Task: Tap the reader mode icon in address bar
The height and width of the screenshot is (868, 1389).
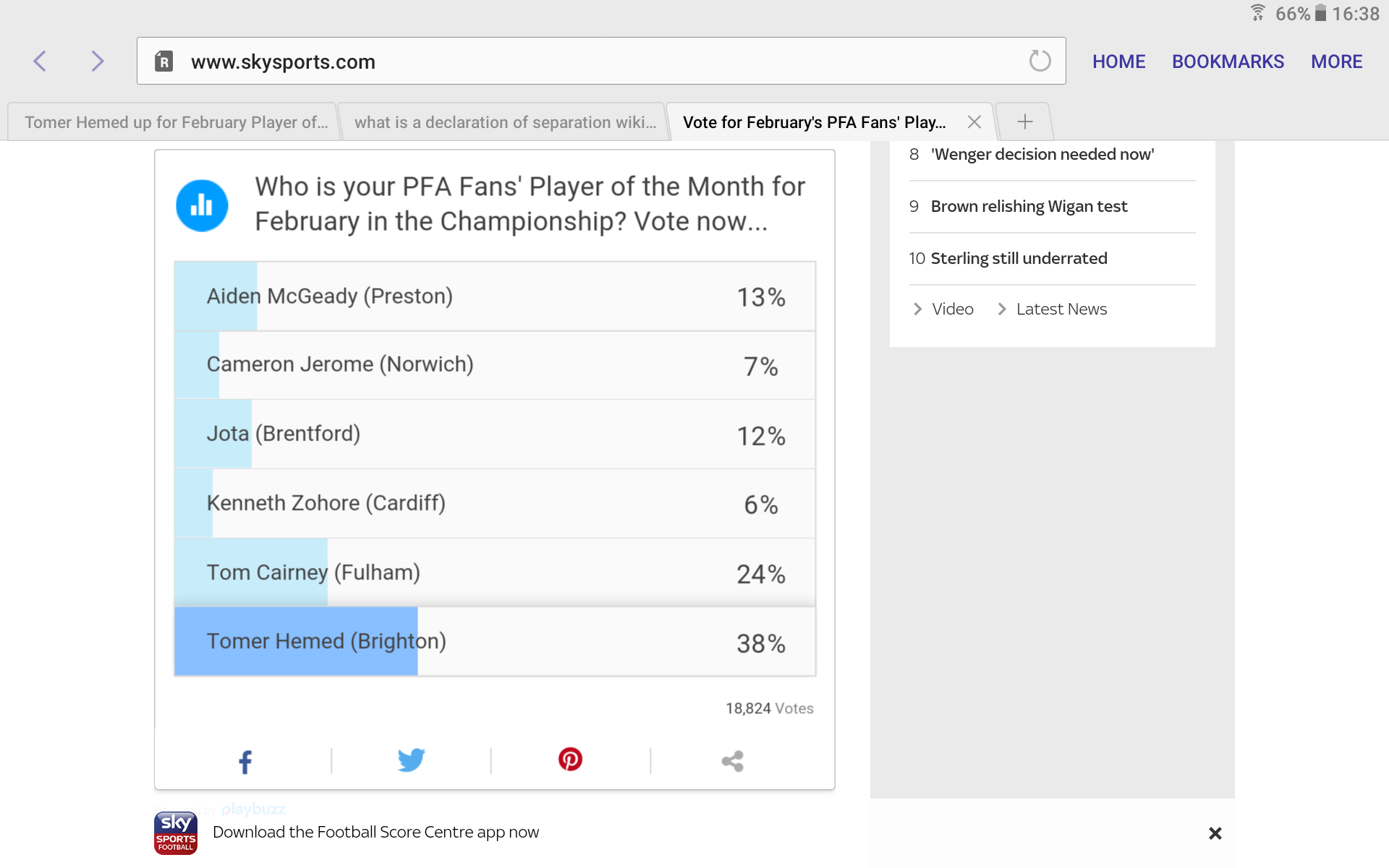Action: (164, 61)
